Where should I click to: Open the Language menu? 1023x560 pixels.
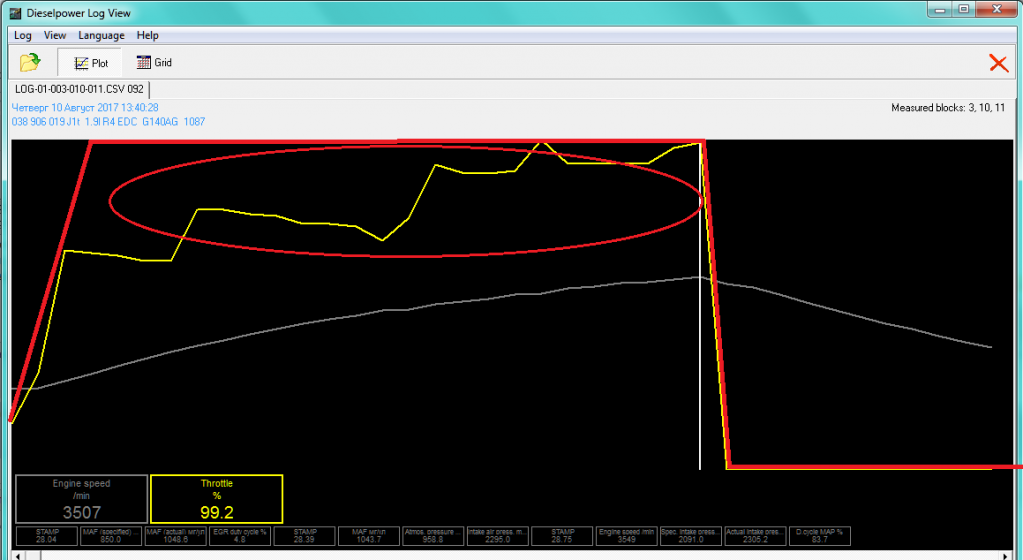101,35
